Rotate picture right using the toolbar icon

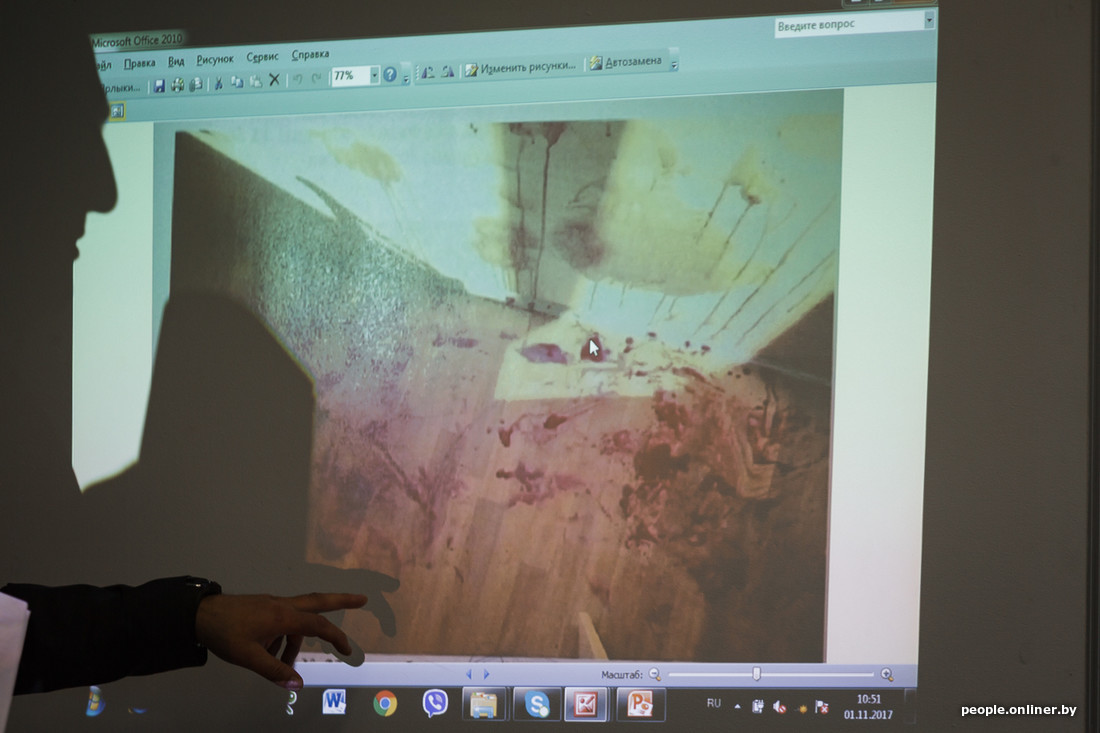pos(448,71)
